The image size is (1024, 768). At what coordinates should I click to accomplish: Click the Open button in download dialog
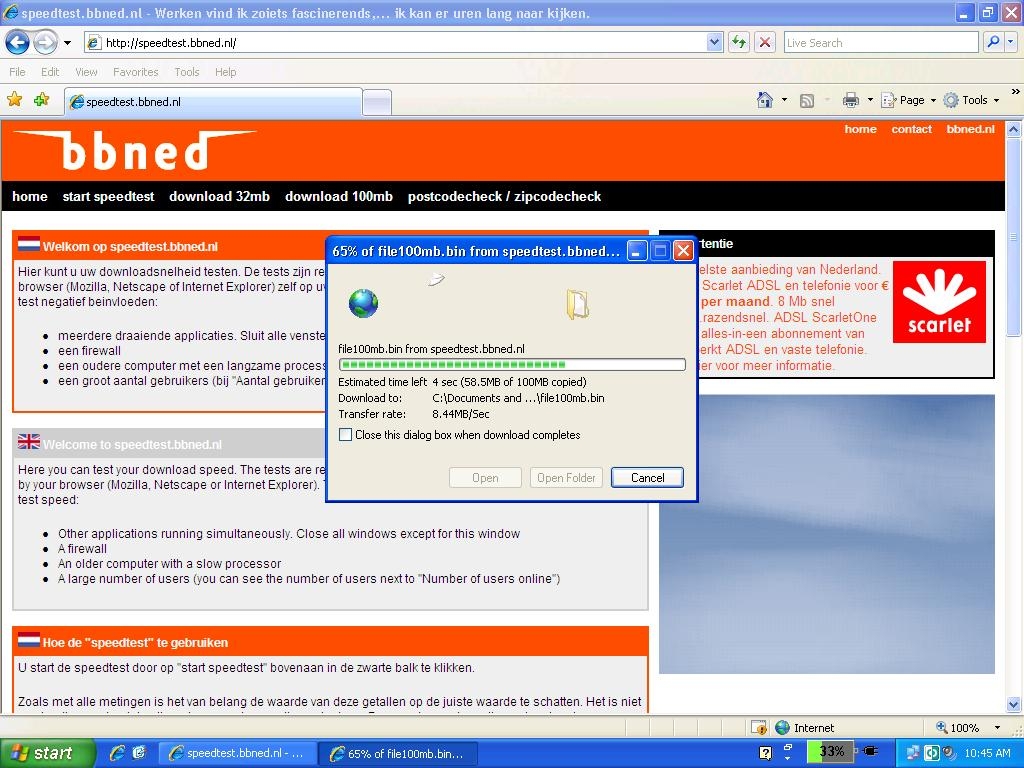click(x=485, y=477)
